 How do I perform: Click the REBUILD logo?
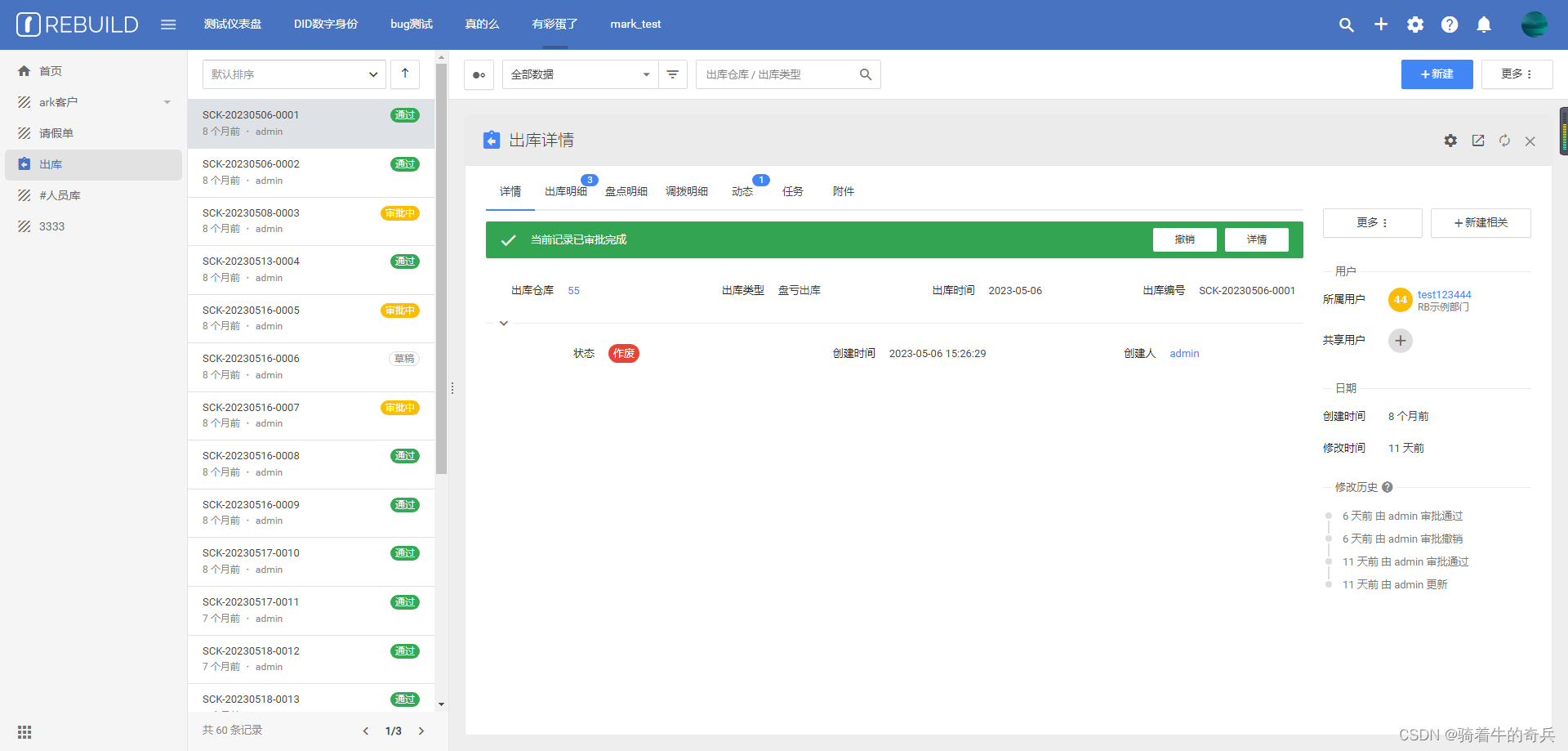[78, 25]
